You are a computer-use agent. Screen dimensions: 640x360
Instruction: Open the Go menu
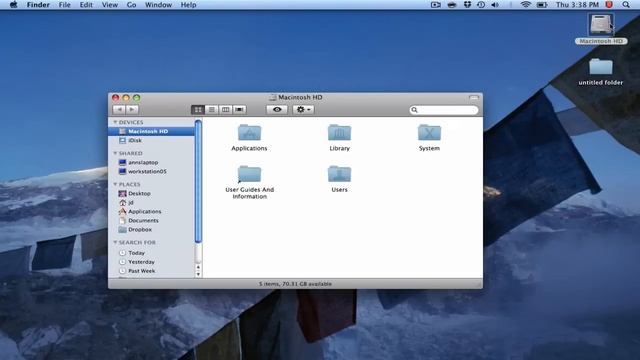tap(131, 5)
